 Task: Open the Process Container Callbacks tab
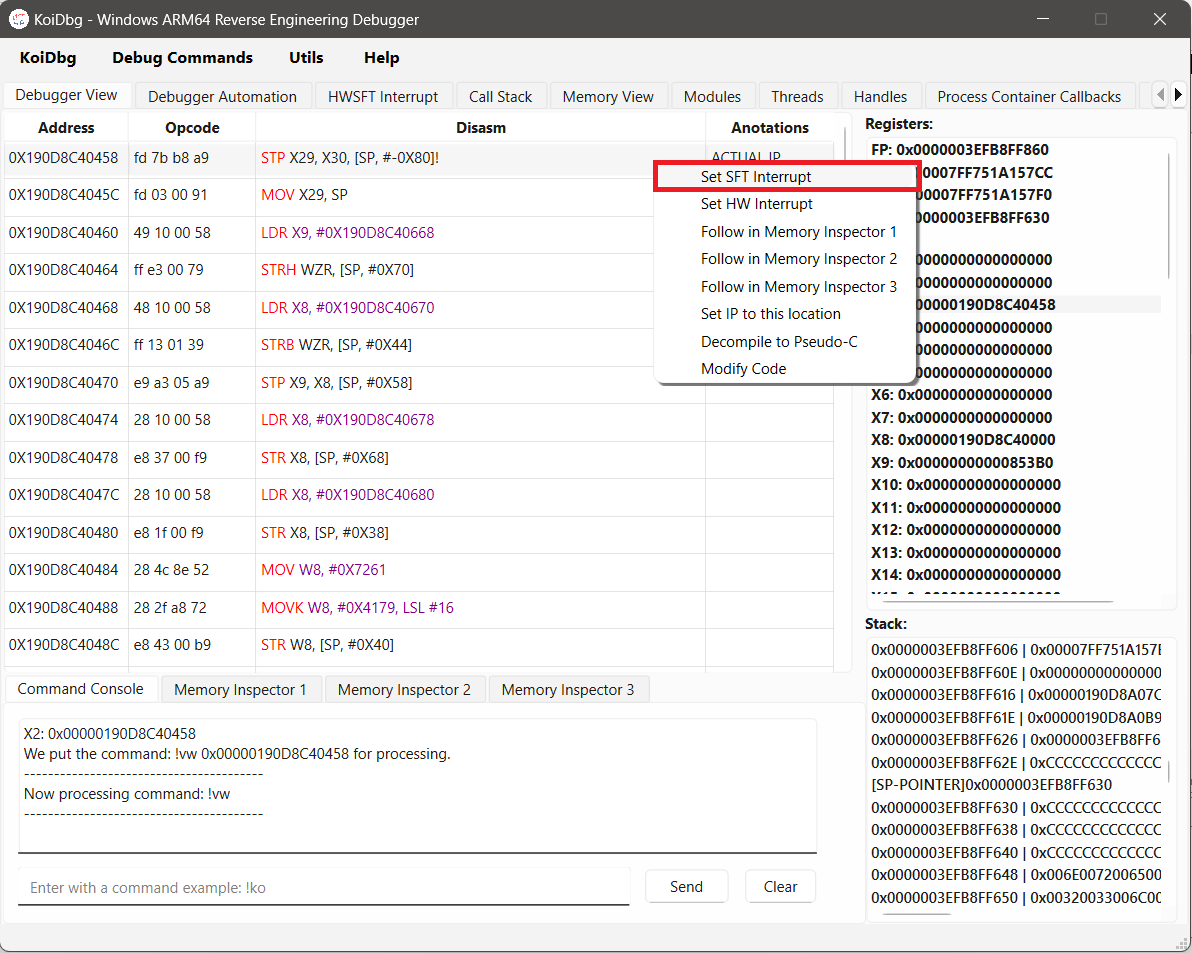click(1029, 97)
